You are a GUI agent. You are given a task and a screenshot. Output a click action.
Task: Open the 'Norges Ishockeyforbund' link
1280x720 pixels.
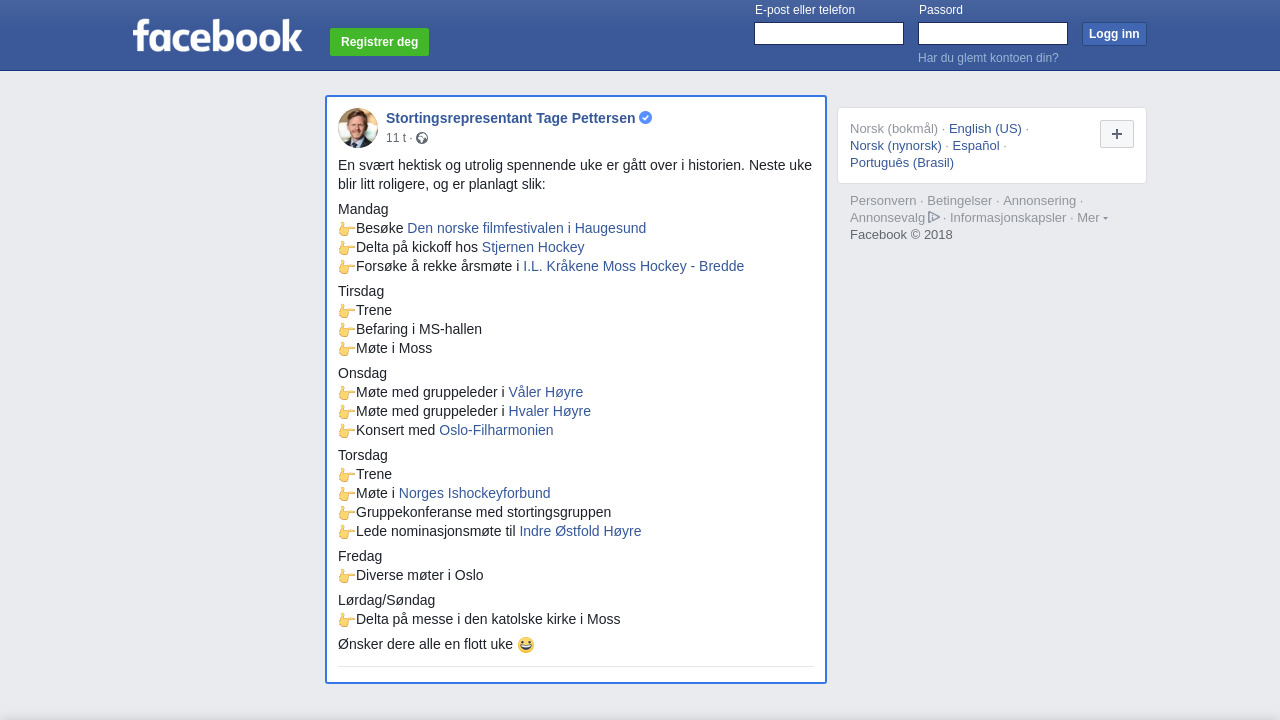(x=474, y=493)
